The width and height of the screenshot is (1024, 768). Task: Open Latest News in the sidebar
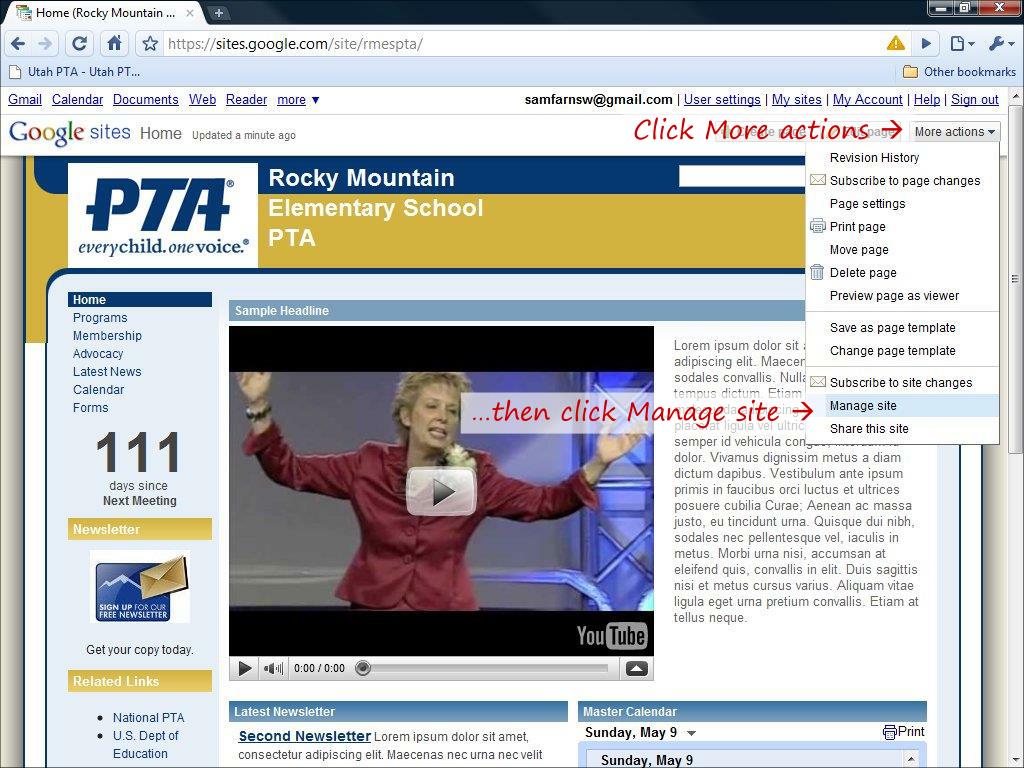tap(107, 372)
